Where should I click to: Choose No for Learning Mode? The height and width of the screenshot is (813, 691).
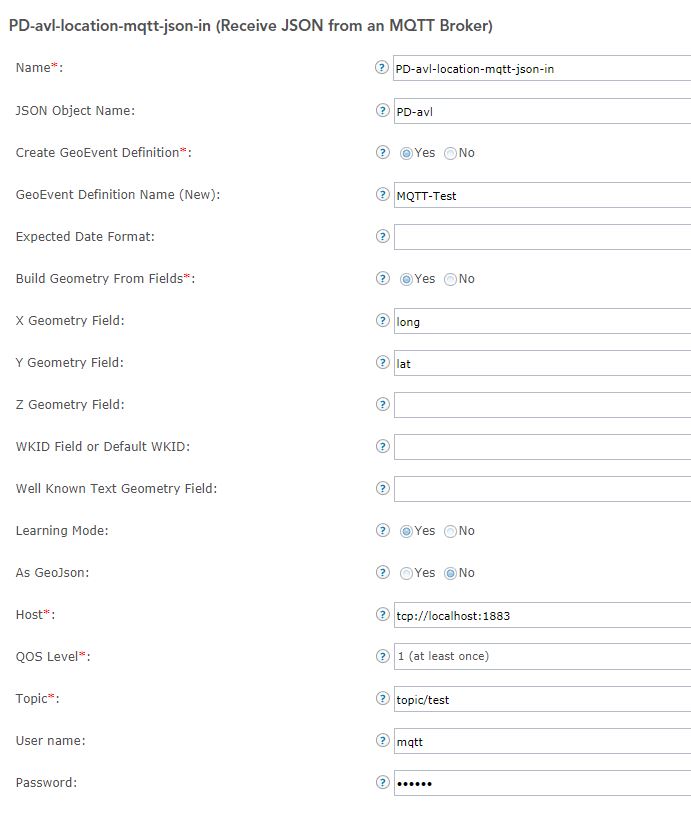coord(450,531)
